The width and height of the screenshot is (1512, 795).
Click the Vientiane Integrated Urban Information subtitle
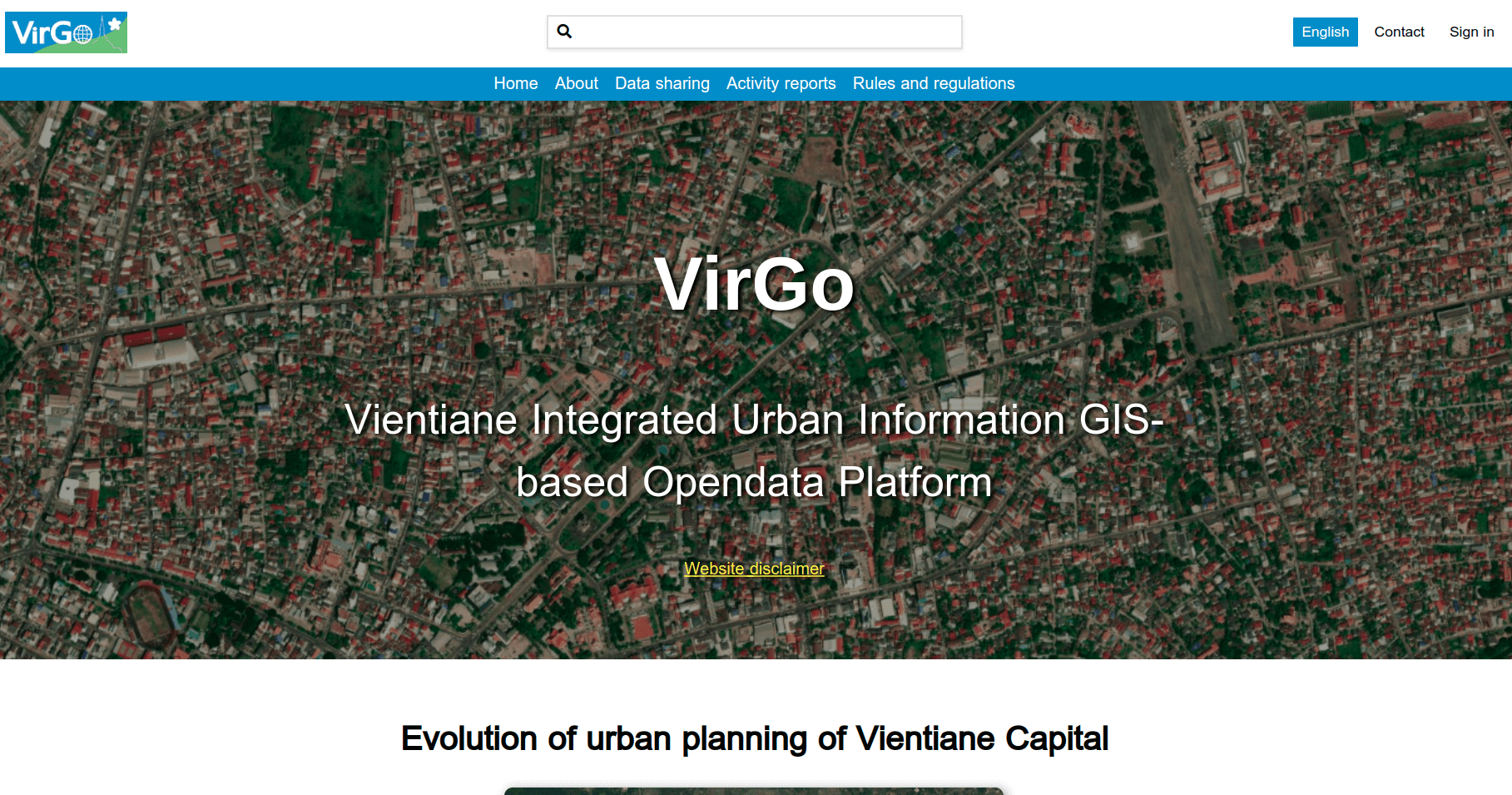click(754, 450)
